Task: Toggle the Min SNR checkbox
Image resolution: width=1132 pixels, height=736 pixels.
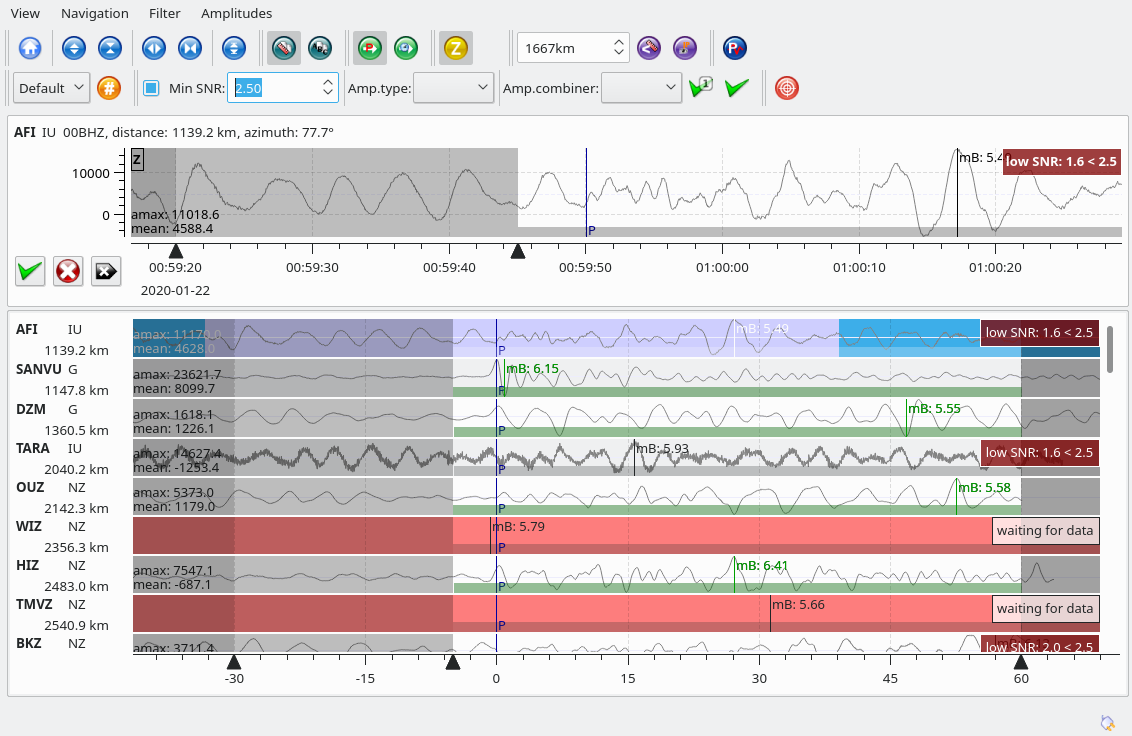Action: (151, 88)
